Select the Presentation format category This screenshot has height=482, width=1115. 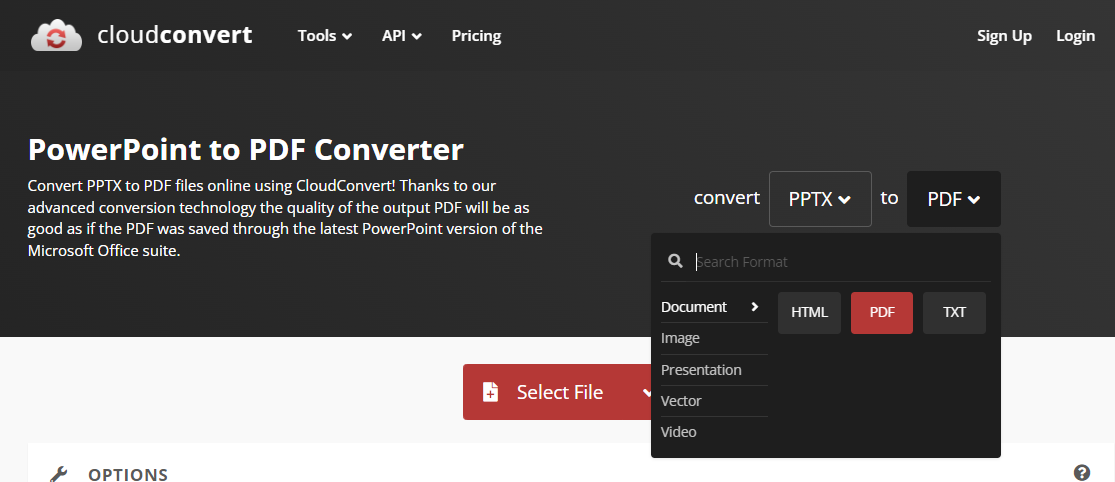tap(713, 370)
